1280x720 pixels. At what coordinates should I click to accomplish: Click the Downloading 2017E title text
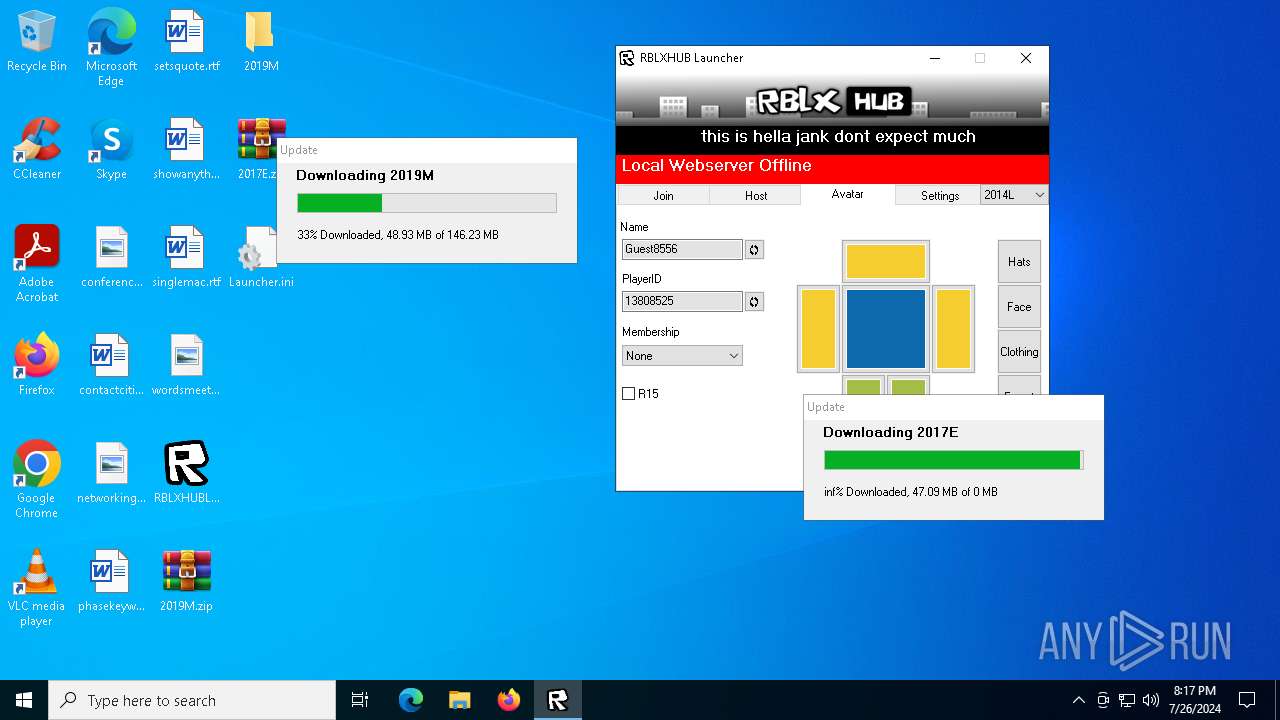coord(891,432)
